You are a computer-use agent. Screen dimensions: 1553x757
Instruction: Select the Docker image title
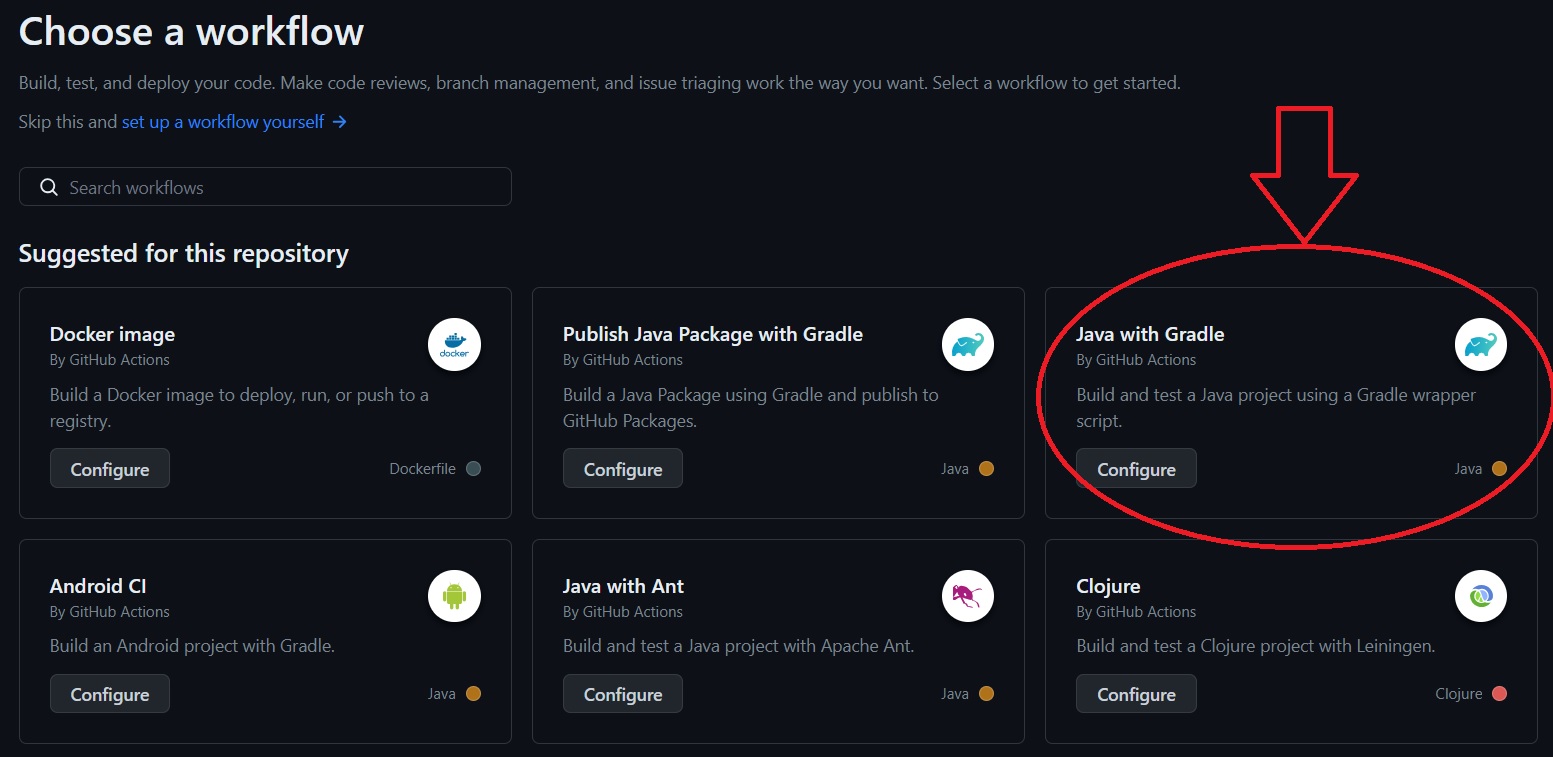112,334
